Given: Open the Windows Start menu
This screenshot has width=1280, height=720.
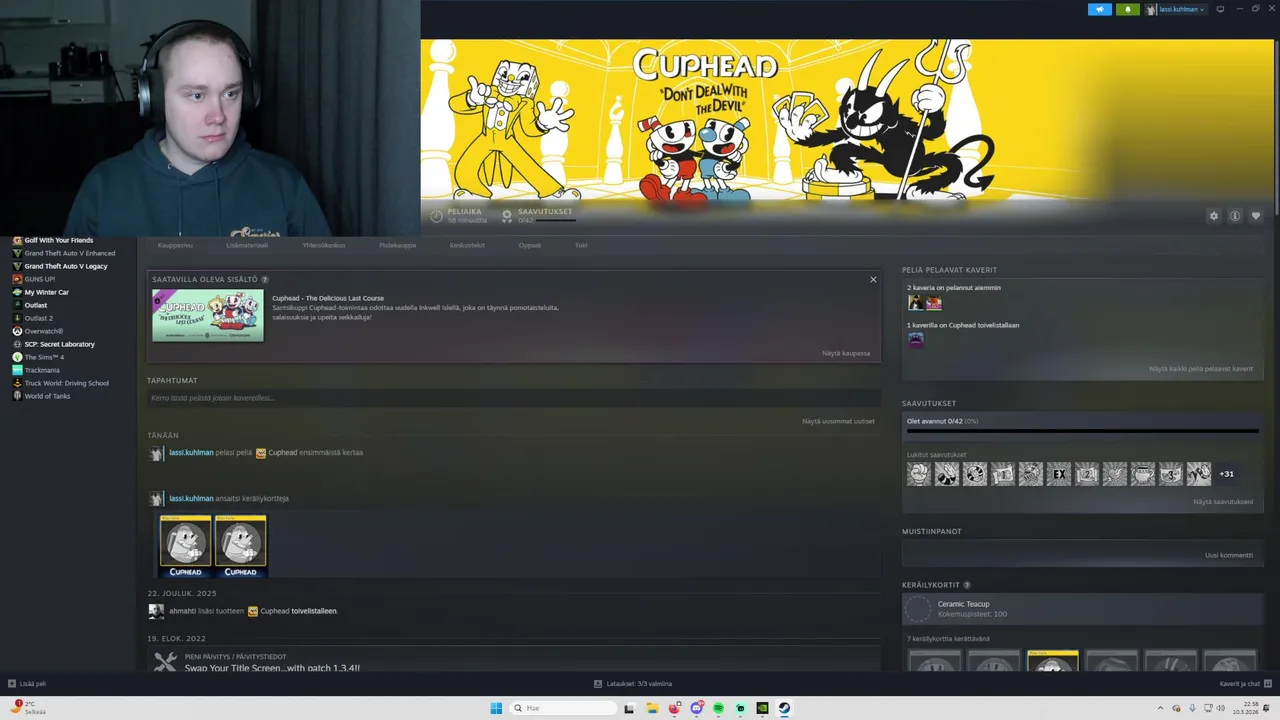Looking at the screenshot, I should pyautogui.click(x=496, y=708).
